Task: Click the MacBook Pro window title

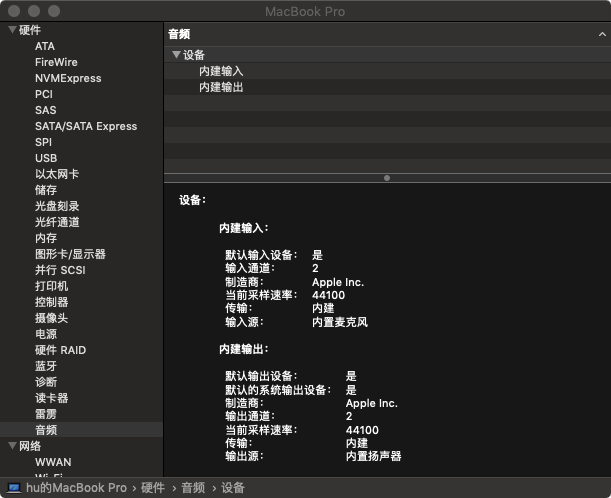Action: (305, 12)
